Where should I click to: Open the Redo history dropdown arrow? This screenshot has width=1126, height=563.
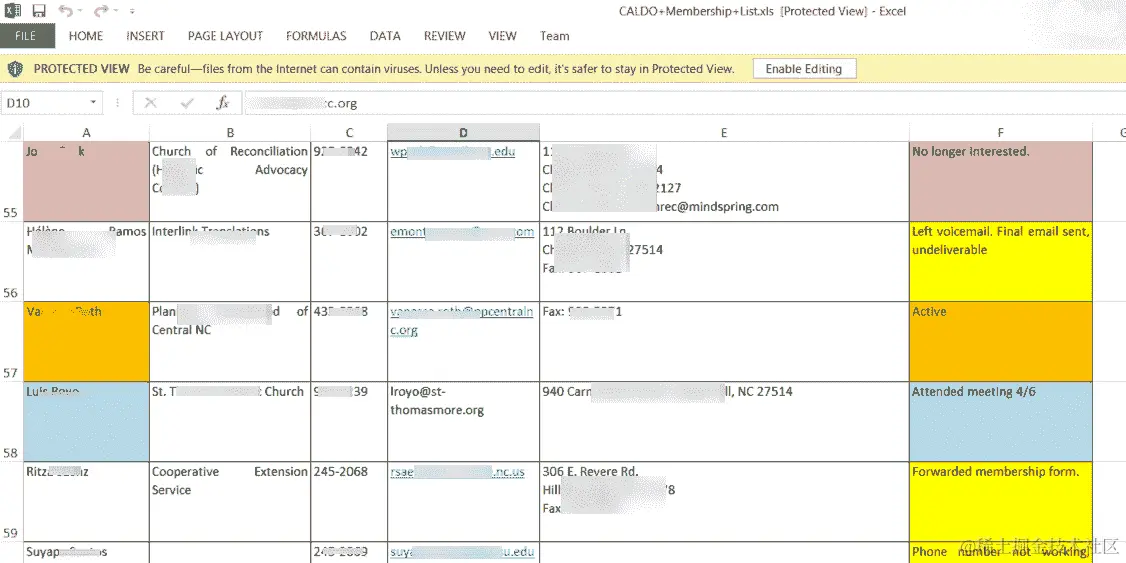click(115, 11)
